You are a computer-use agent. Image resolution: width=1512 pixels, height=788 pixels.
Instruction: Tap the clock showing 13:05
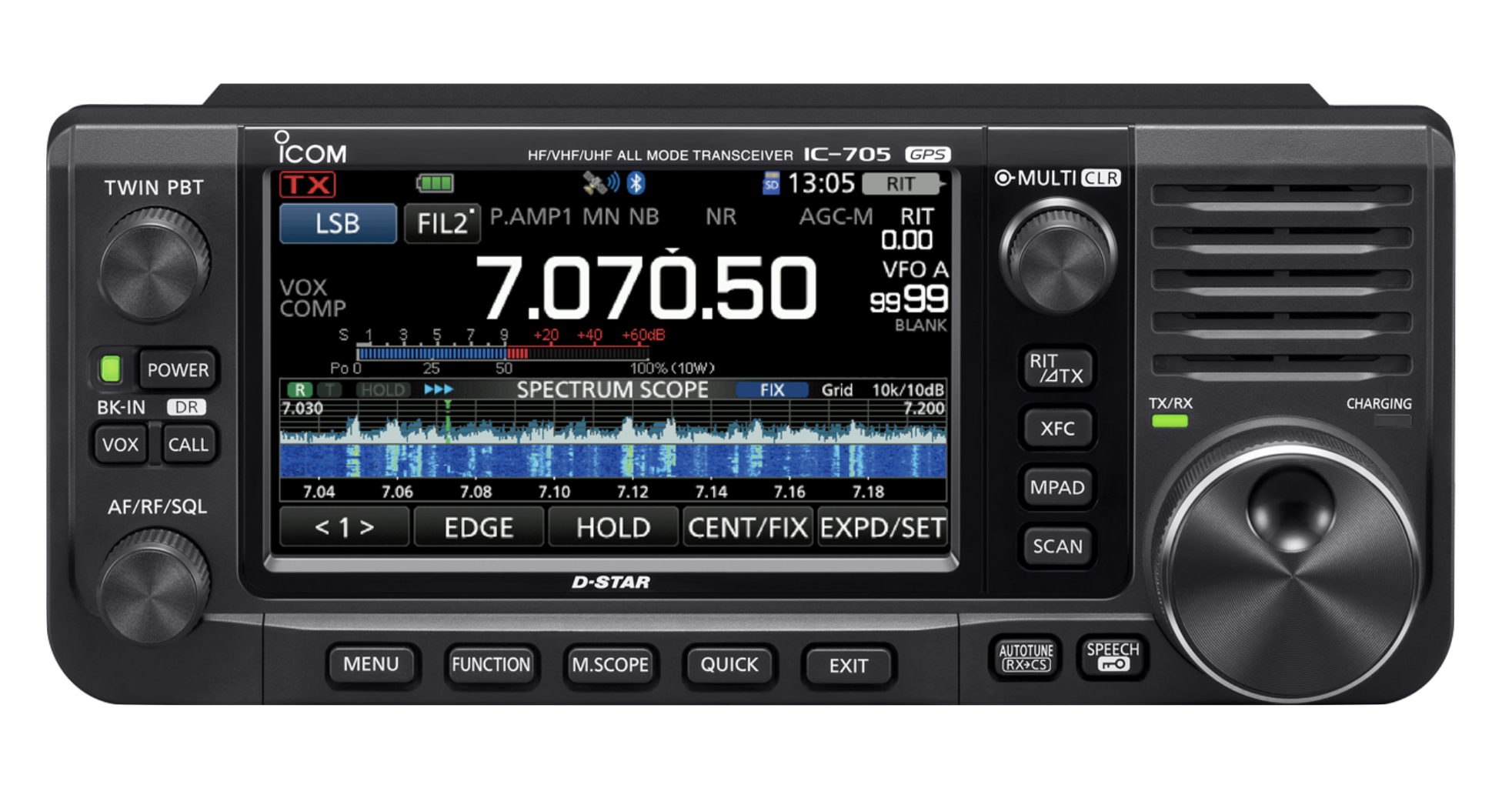point(820,183)
